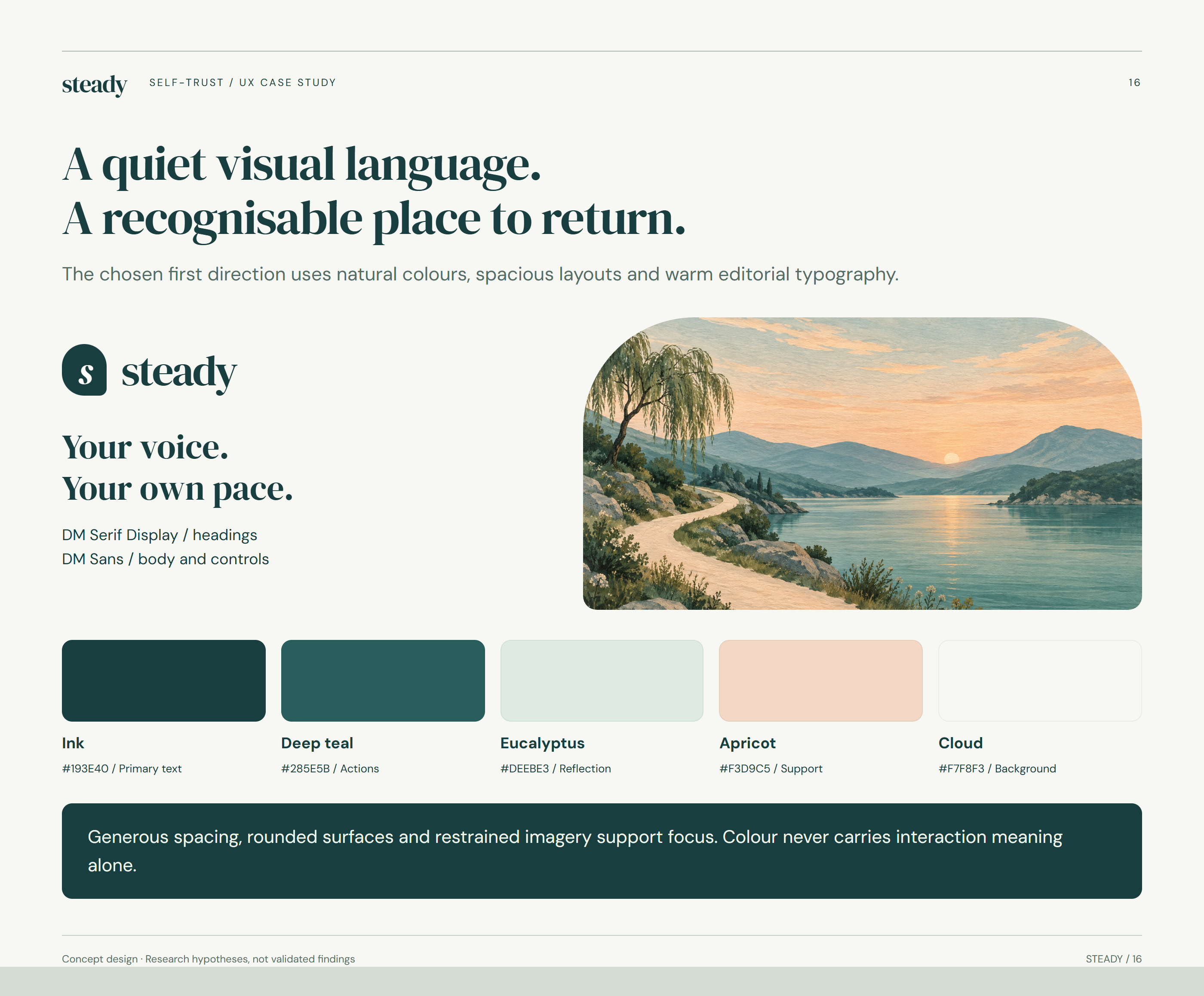The height and width of the screenshot is (996, 1204).
Task: Click the 'Concept design' footer note
Action: (x=208, y=959)
